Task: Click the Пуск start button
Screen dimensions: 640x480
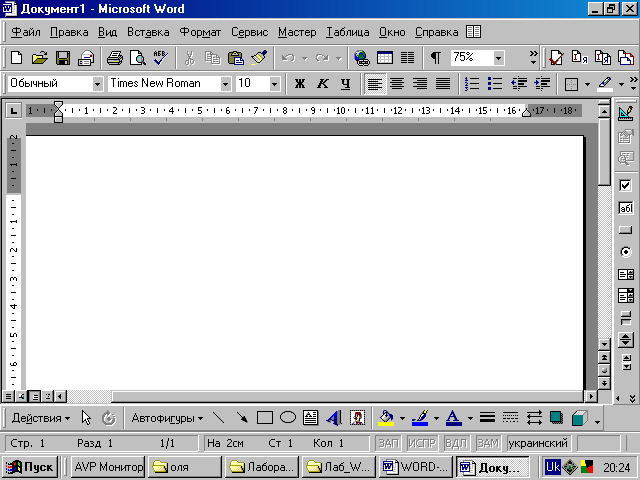Action: [32, 466]
